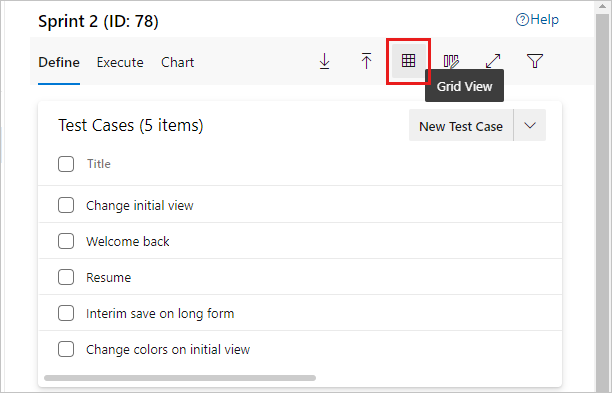Viewport: 612px width, 393px height.
Task: Tick the Resume test case checkbox
Action: coord(66,277)
